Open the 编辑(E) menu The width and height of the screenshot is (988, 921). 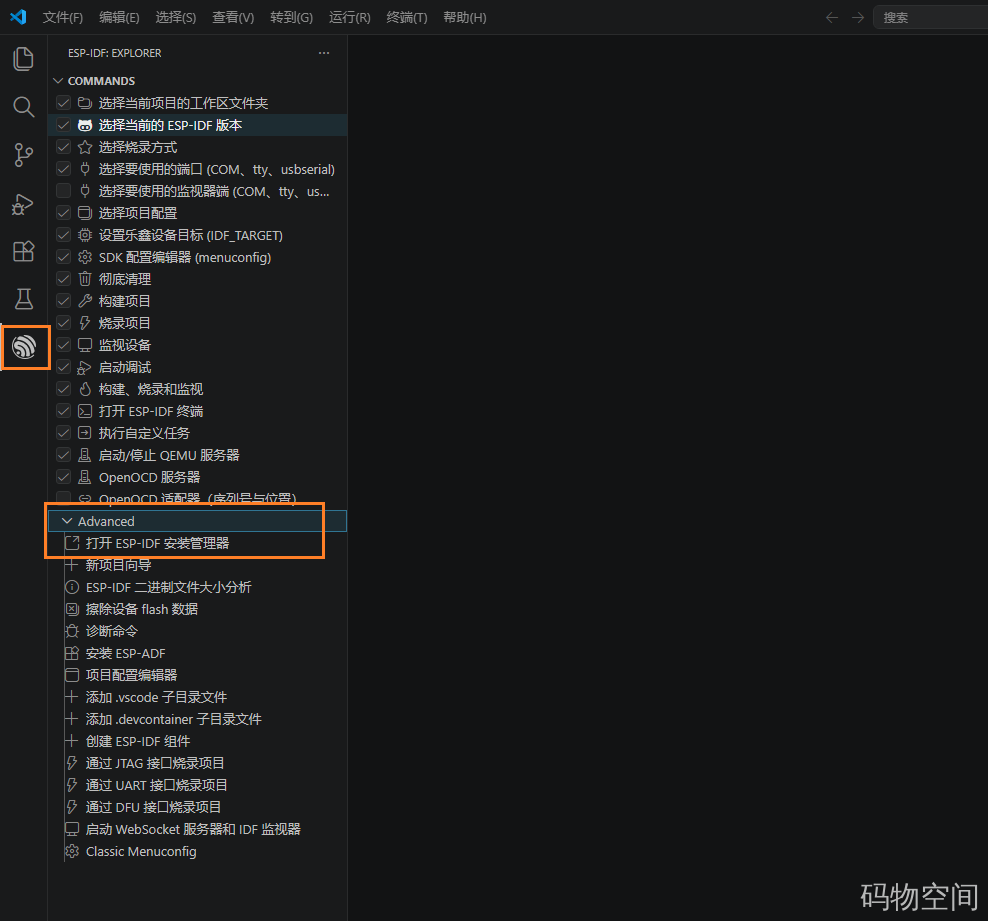(x=119, y=18)
